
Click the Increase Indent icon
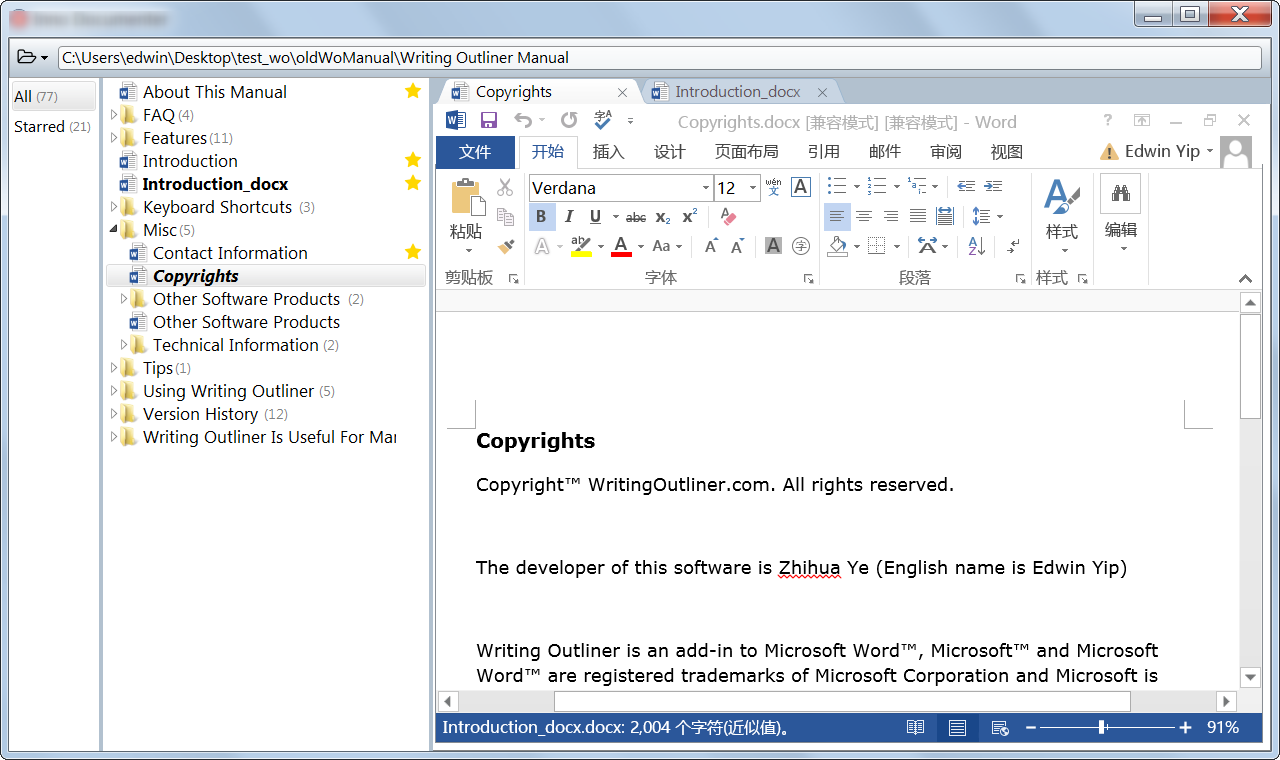[x=993, y=187]
